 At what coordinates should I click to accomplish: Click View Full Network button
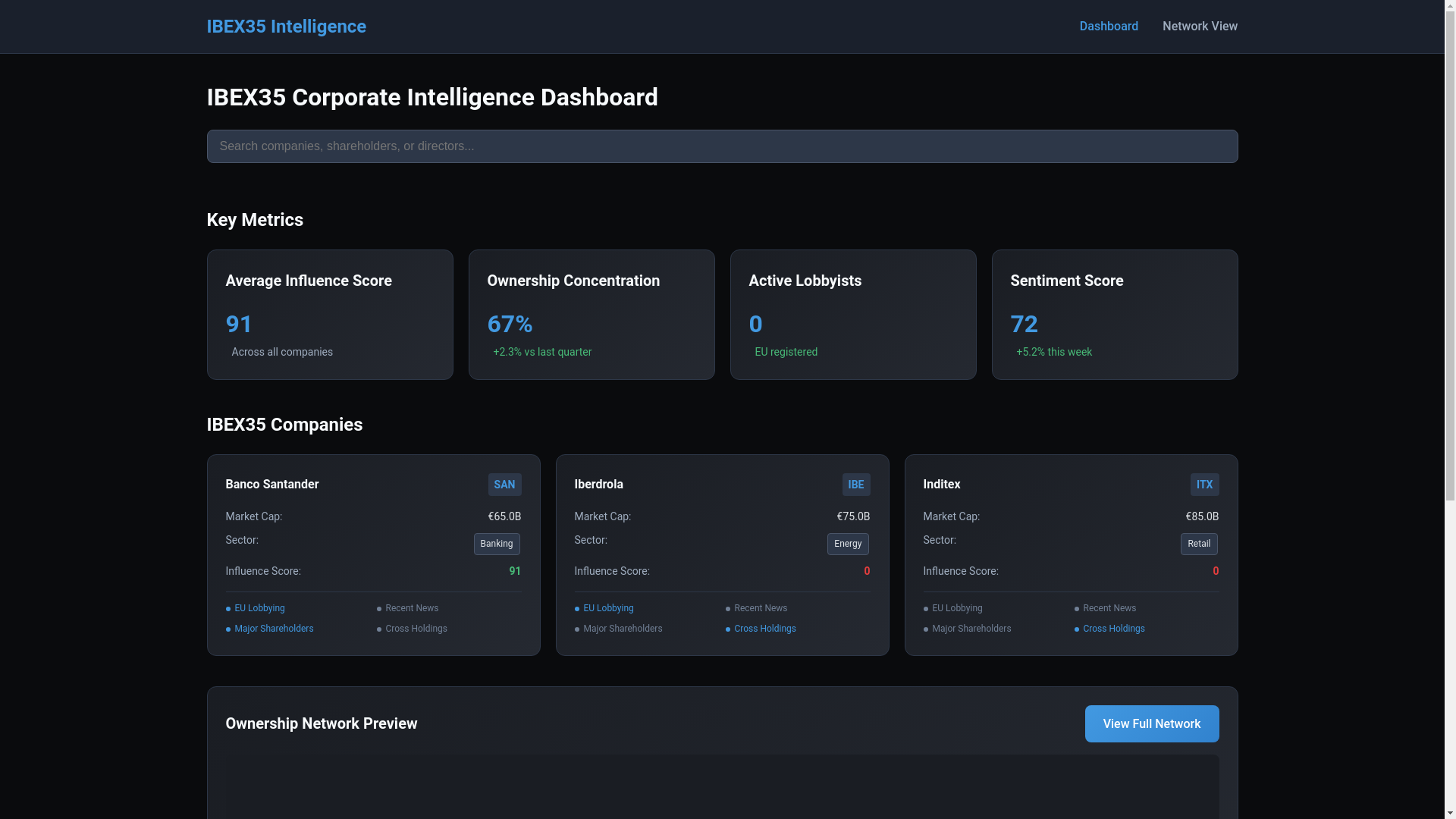point(1151,723)
